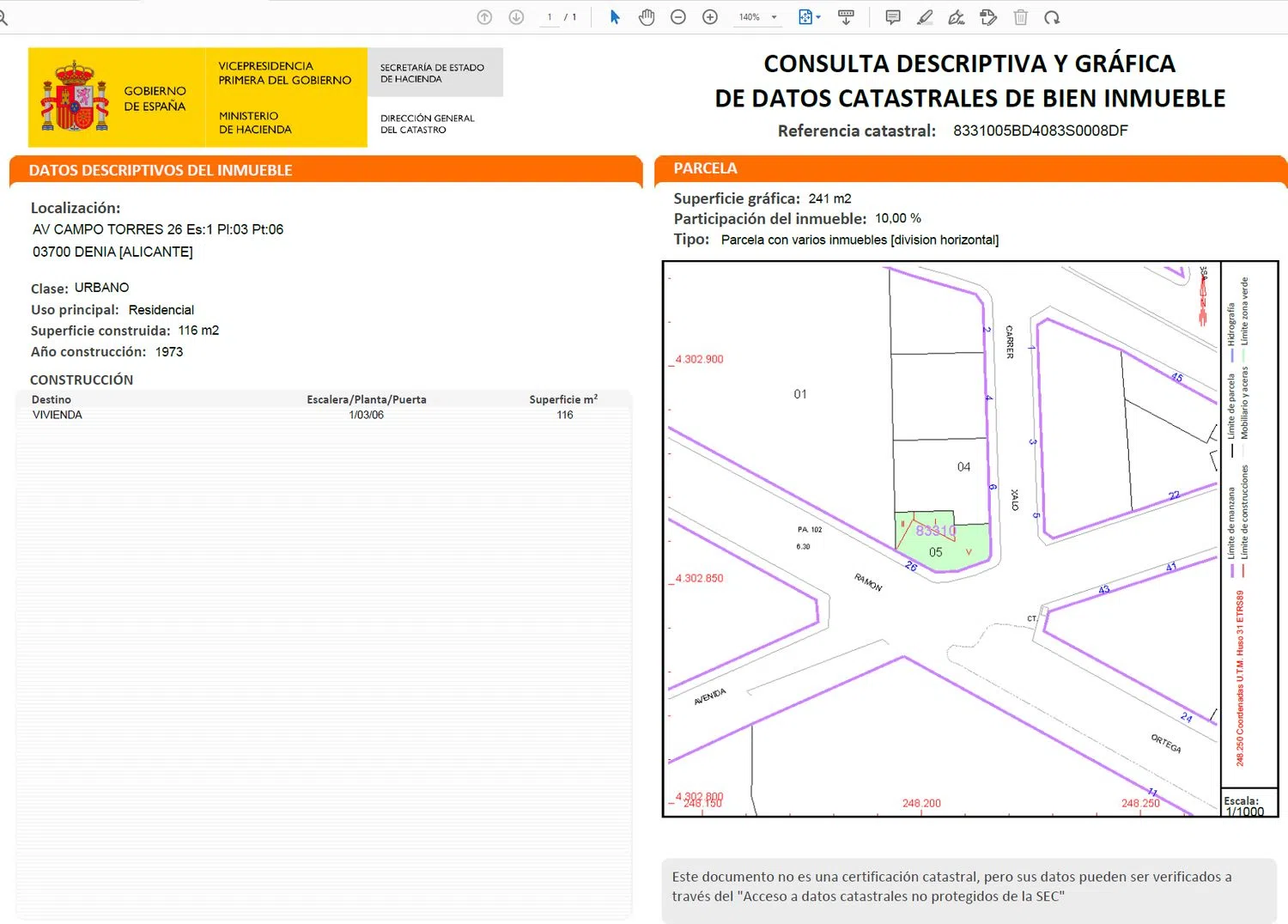Zoom in with the plus button
Screen dimensions: 1288x924
[x=710, y=17]
